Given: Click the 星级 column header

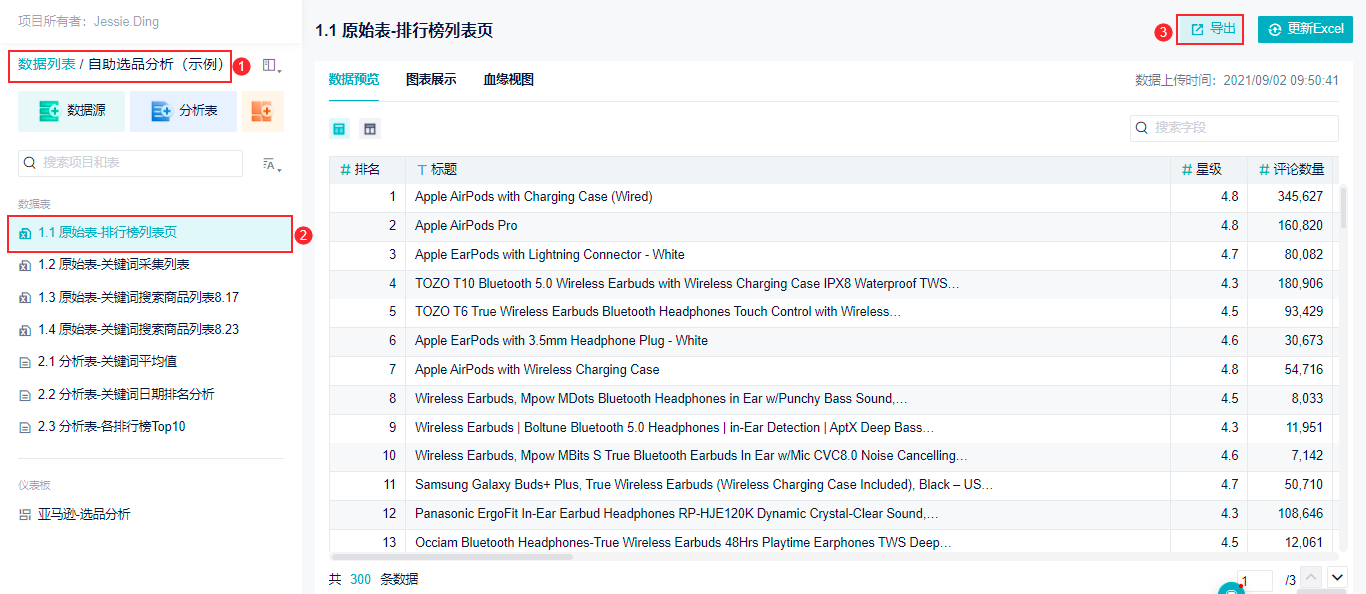Looking at the screenshot, I should point(1208,170).
